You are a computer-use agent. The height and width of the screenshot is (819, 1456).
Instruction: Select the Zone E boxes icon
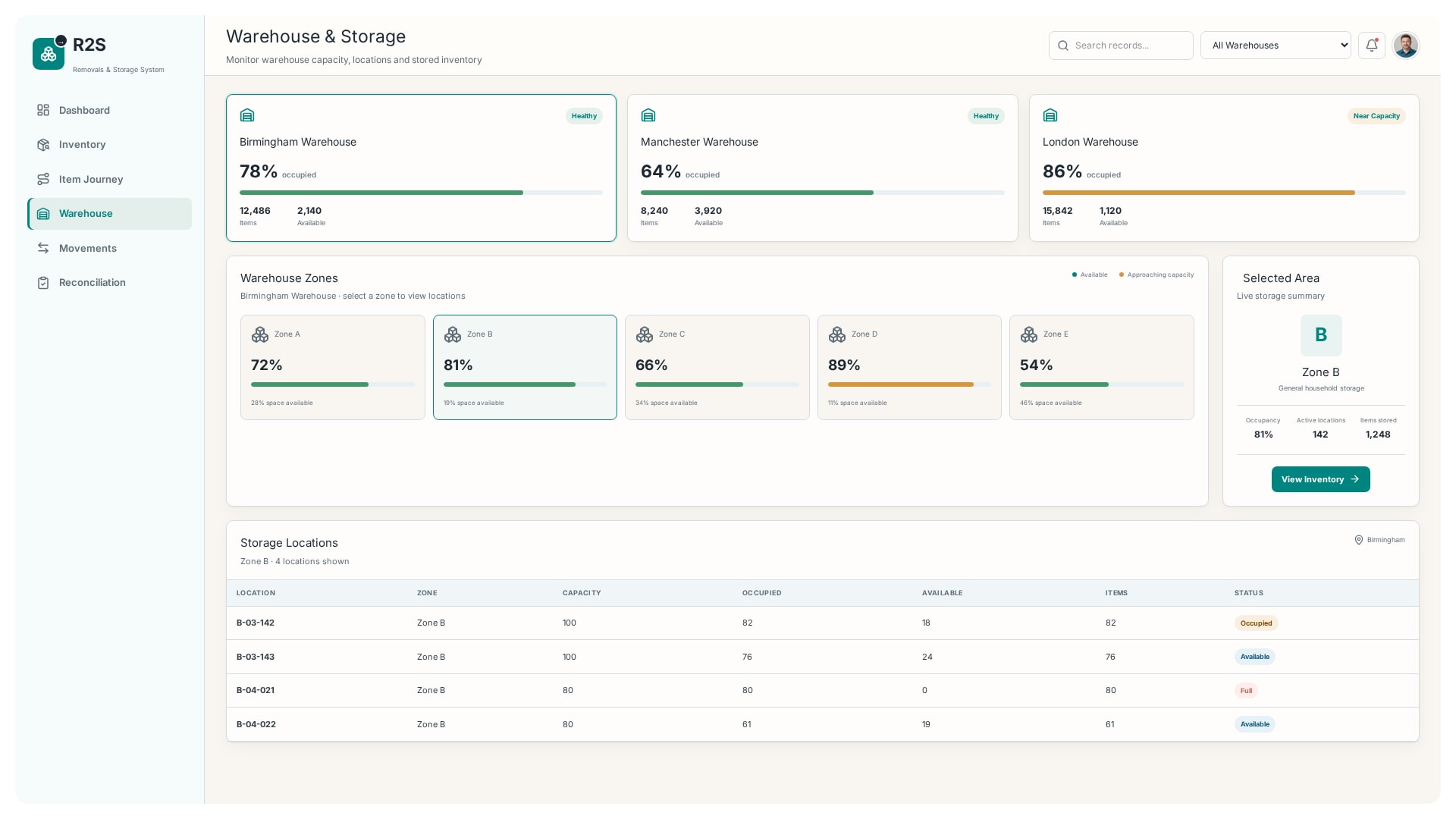pyautogui.click(x=1029, y=334)
